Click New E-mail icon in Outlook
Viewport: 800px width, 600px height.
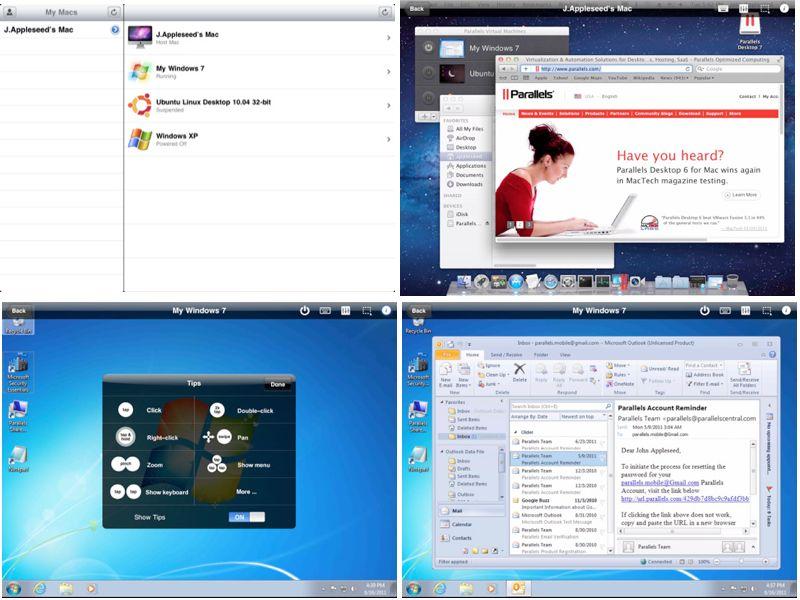click(x=445, y=373)
